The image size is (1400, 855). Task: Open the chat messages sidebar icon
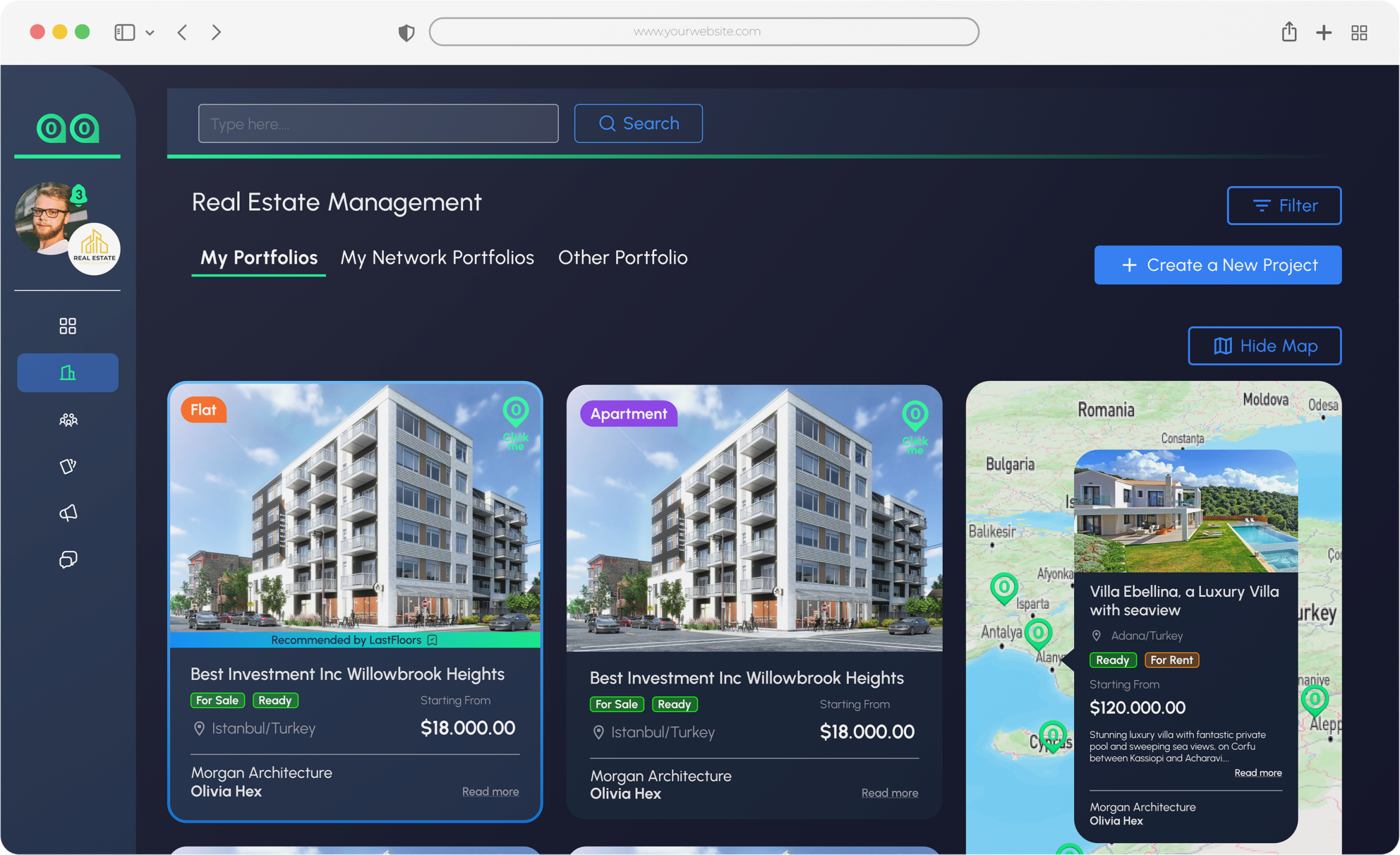pos(68,560)
